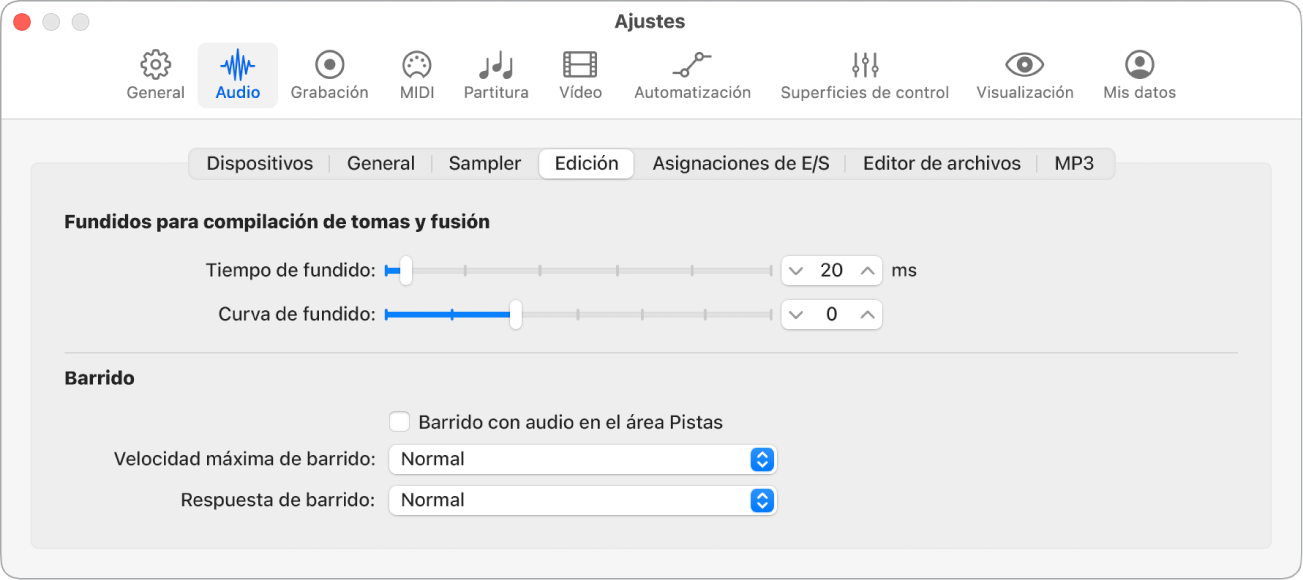Screen dimensions: 1303x580
Task: Open the MP3 tab
Action: [x=1074, y=163]
